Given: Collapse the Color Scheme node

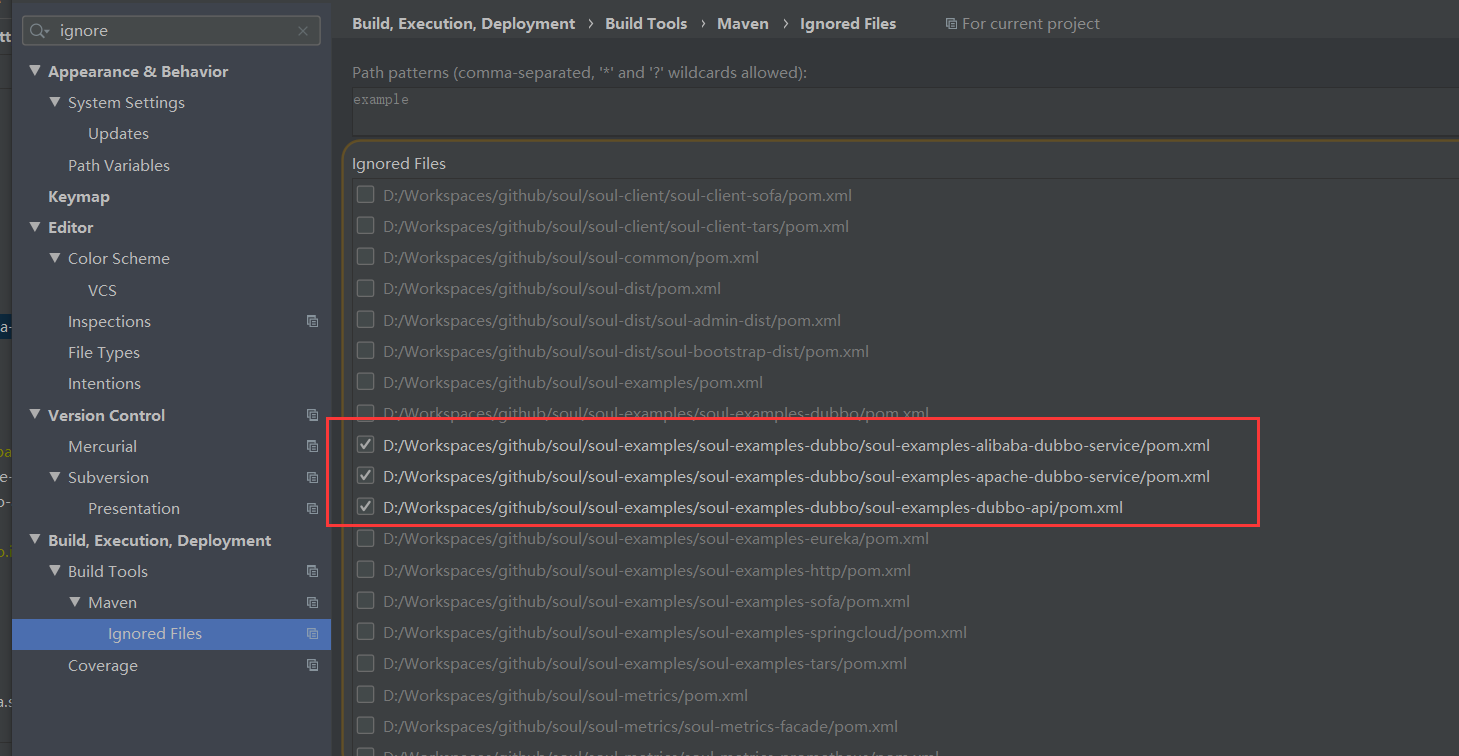Looking at the screenshot, I should coord(56,258).
